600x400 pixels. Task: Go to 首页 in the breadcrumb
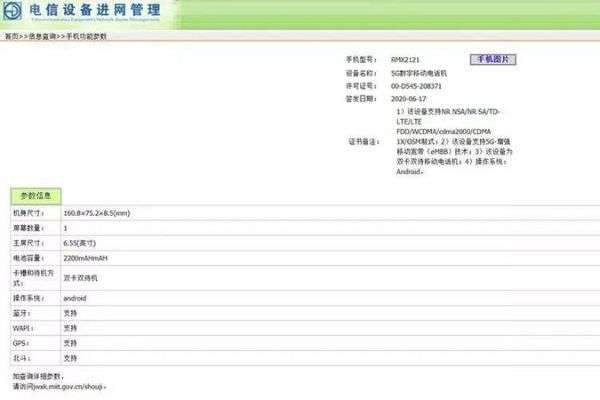(x=11, y=36)
